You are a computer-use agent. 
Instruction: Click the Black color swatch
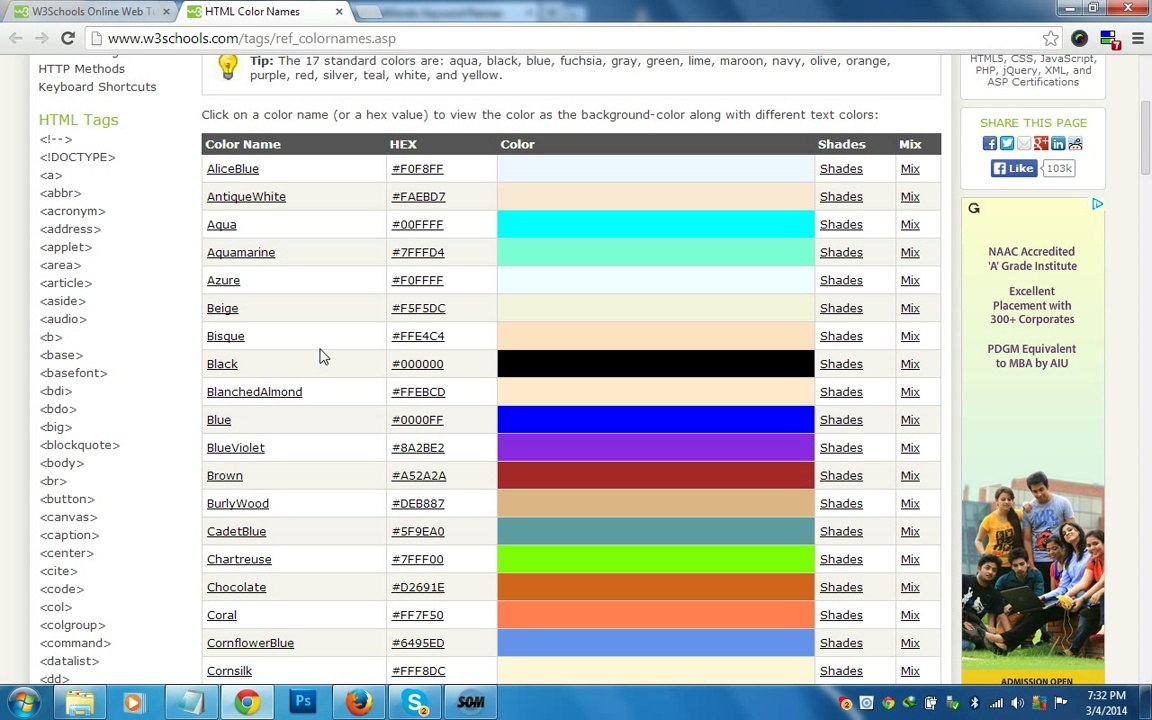(x=655, y=364)
